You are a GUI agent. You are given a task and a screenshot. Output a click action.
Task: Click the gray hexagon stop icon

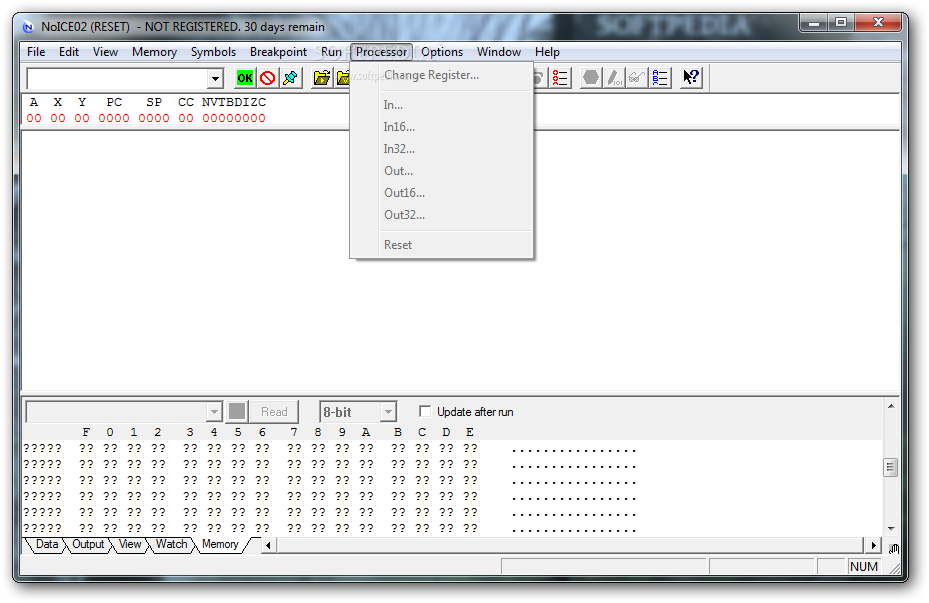pos(591,78)
